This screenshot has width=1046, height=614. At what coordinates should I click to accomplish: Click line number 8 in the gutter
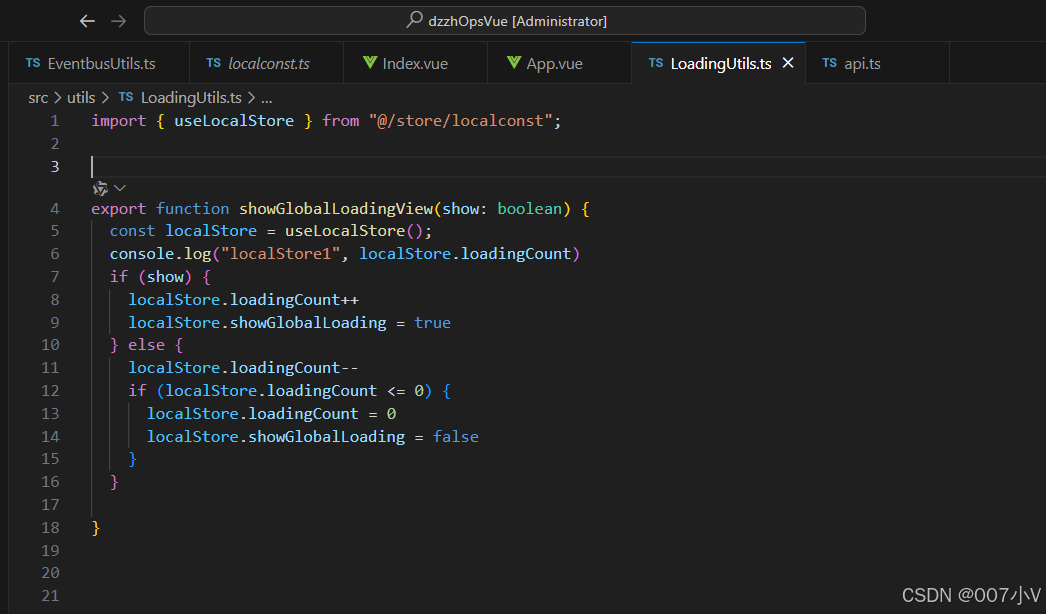click(54, 299)
